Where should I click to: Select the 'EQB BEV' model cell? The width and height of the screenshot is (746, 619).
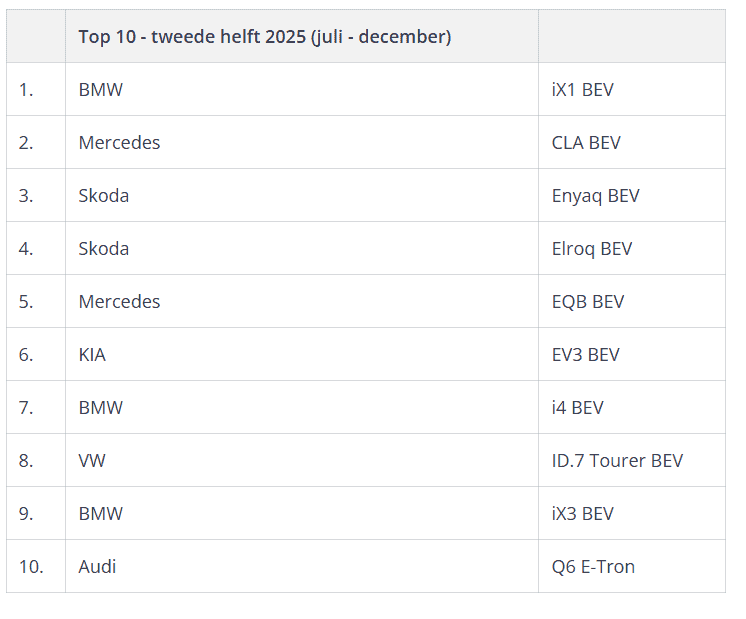(588, 302)
